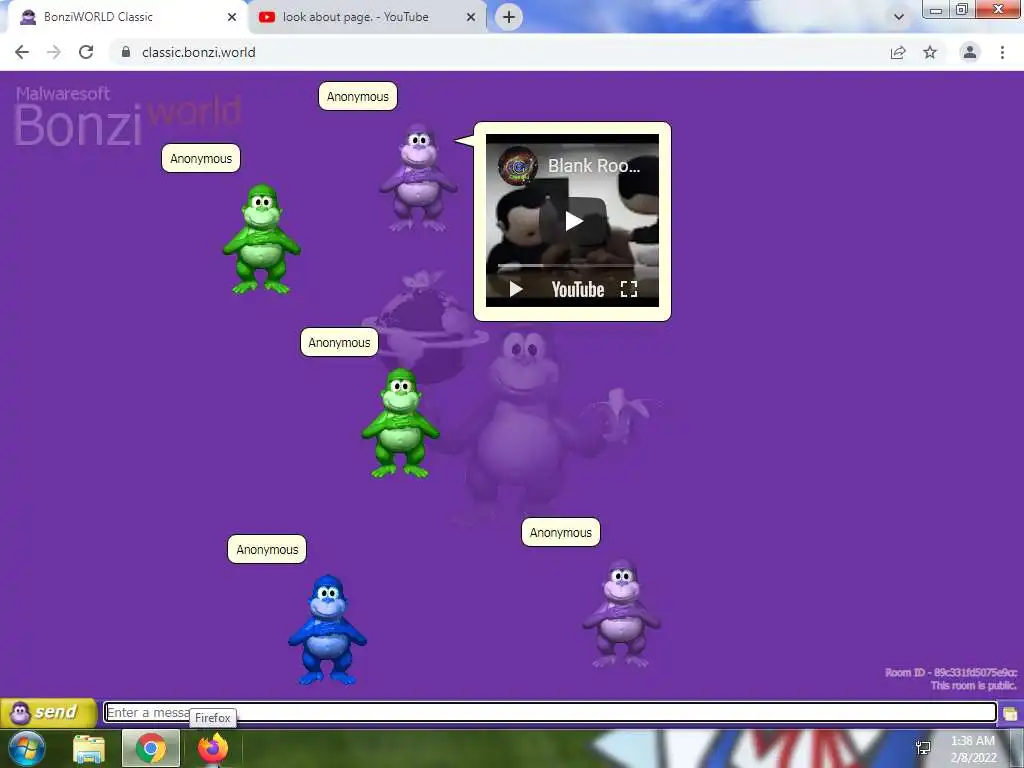This screenshot has height=768, width=1024.
Task: Click the browser forward arrow
Action: pos(54,52)
